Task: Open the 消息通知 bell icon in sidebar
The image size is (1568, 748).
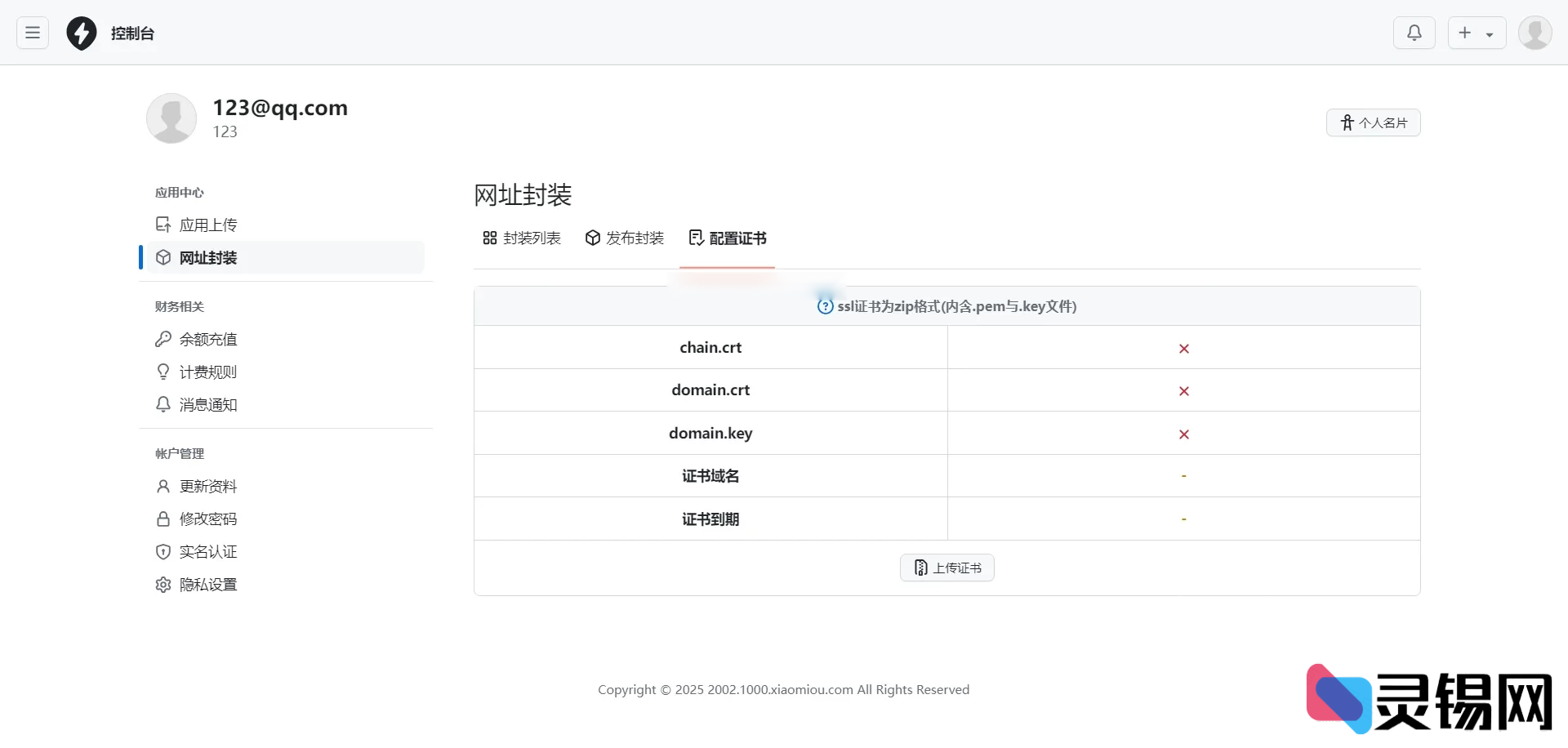Action: 163,404
